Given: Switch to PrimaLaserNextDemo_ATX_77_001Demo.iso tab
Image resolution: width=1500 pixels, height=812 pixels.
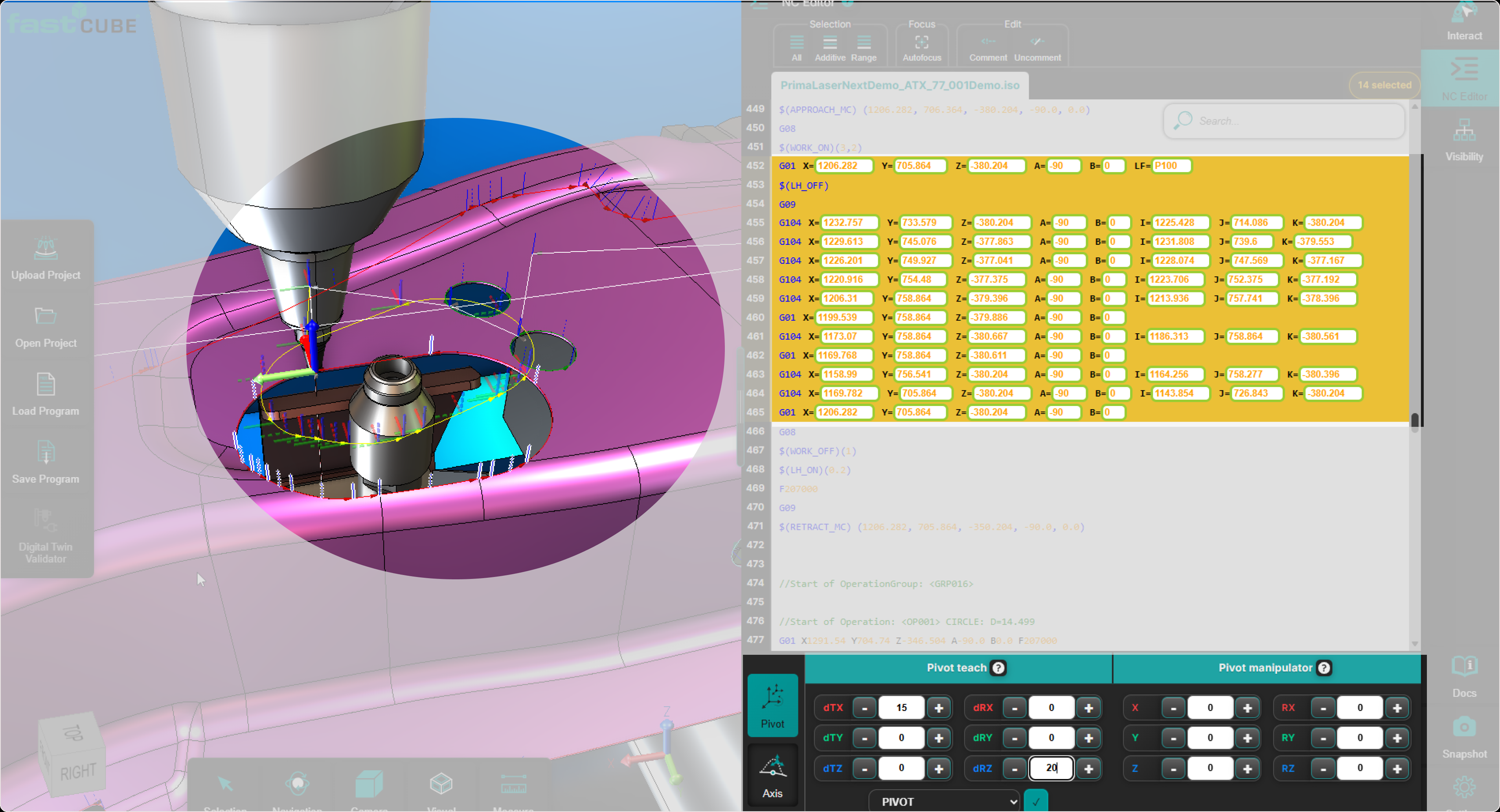Looking at the screenshot, I should pyautogui.click(x=900, y=85).
